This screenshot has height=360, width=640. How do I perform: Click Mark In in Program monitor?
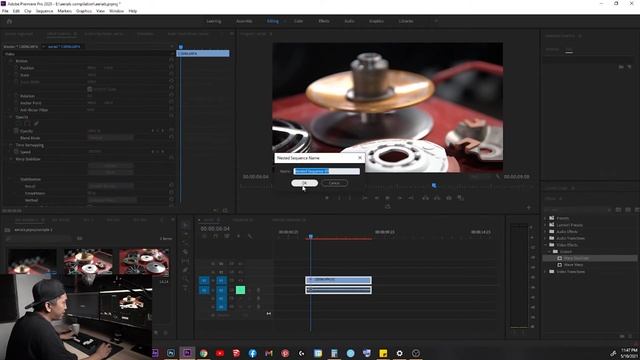pyautogui.click(x=339, y=198)
